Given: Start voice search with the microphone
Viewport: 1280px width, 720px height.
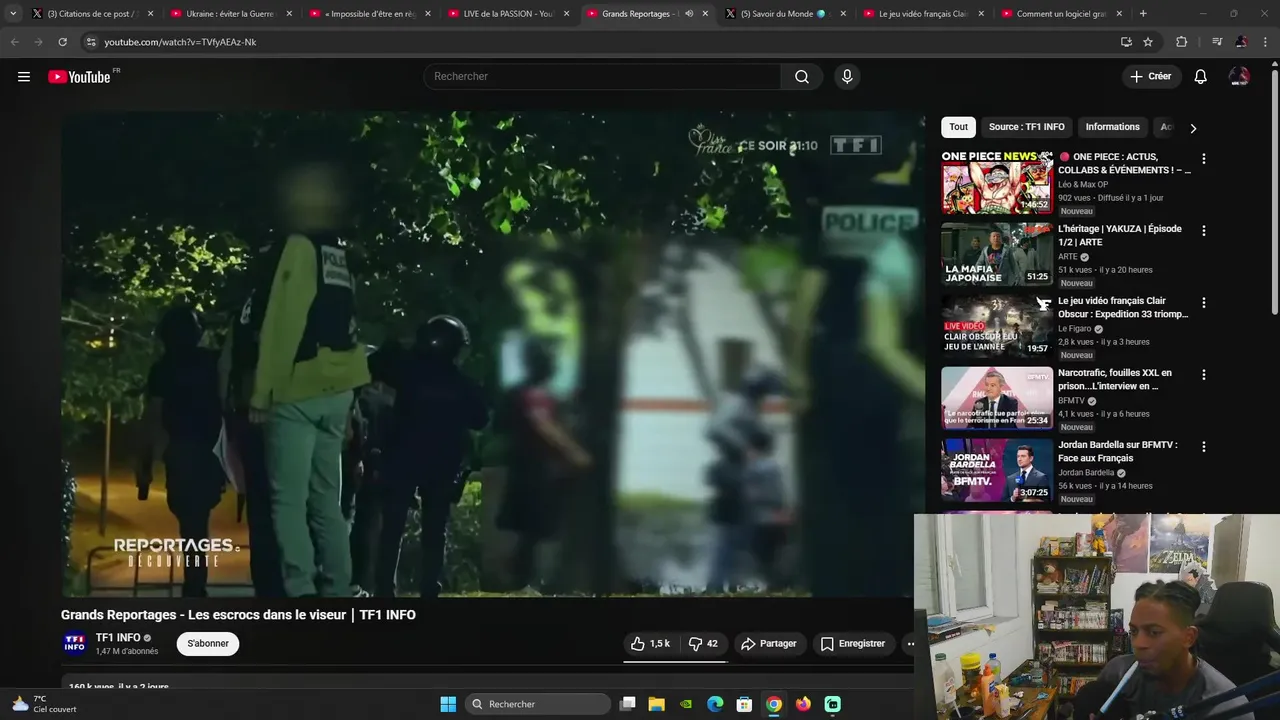Looking at the screenshot, I should click(847, 77).
